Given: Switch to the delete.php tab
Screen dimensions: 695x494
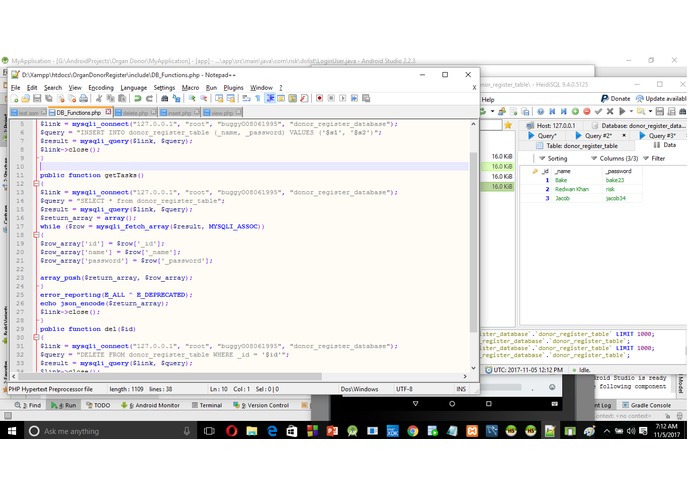Looking at the screenshot, I should [x=135, y=113].
